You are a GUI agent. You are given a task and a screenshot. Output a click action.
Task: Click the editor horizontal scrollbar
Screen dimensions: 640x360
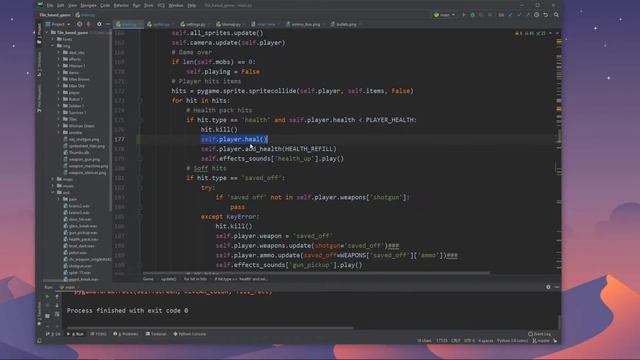point(316,273)
